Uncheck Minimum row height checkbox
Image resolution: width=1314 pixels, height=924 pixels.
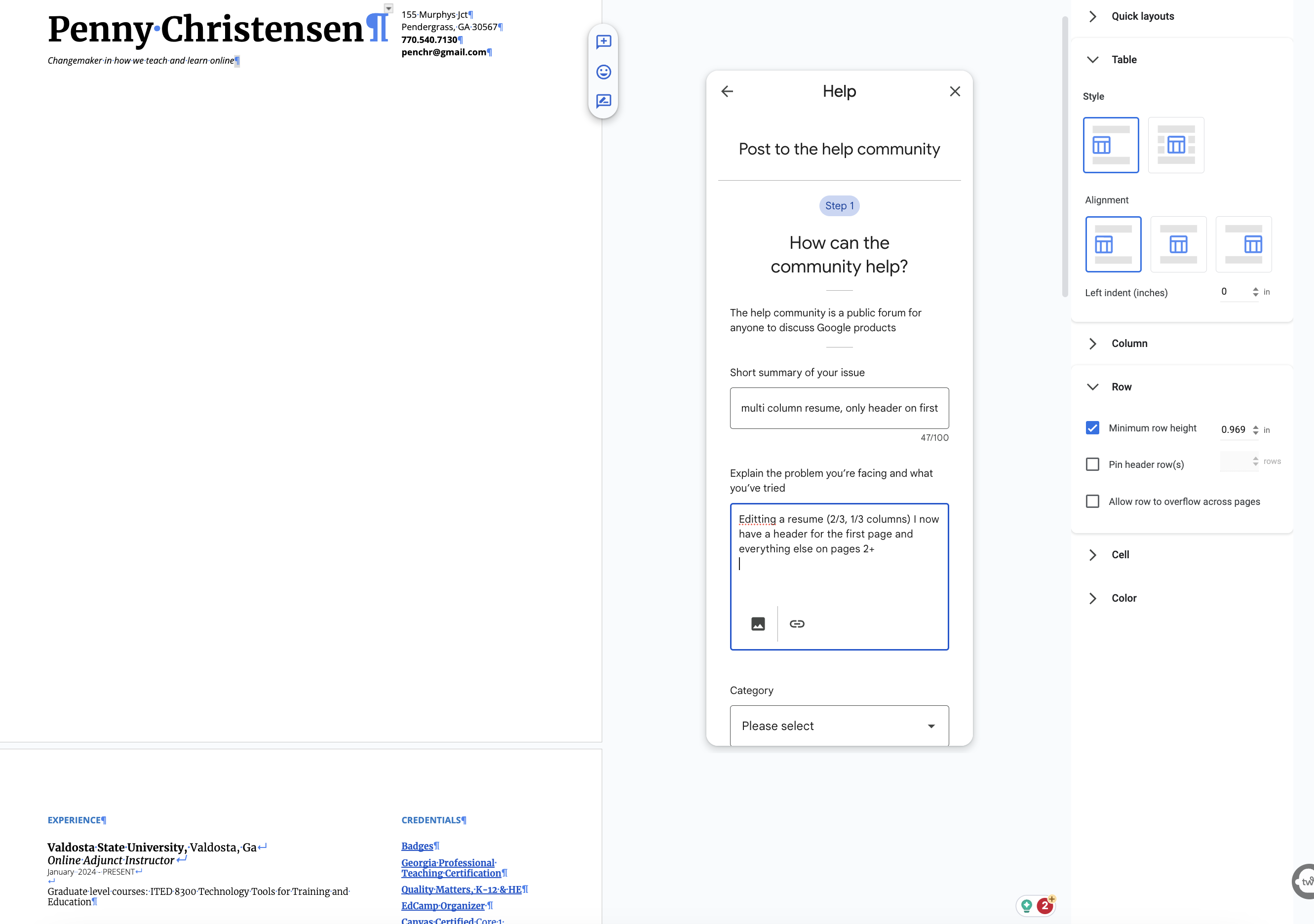point(1092,428)
